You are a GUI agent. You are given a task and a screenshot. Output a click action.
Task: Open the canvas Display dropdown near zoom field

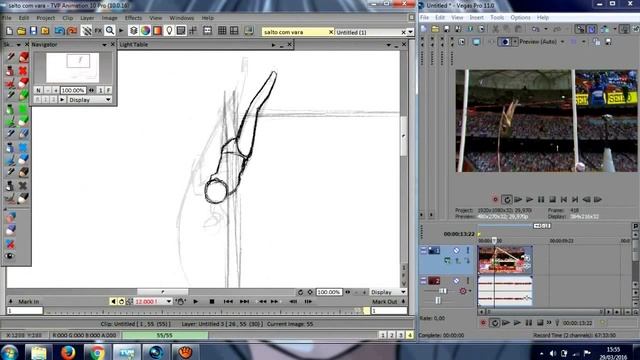click(388, 292)
